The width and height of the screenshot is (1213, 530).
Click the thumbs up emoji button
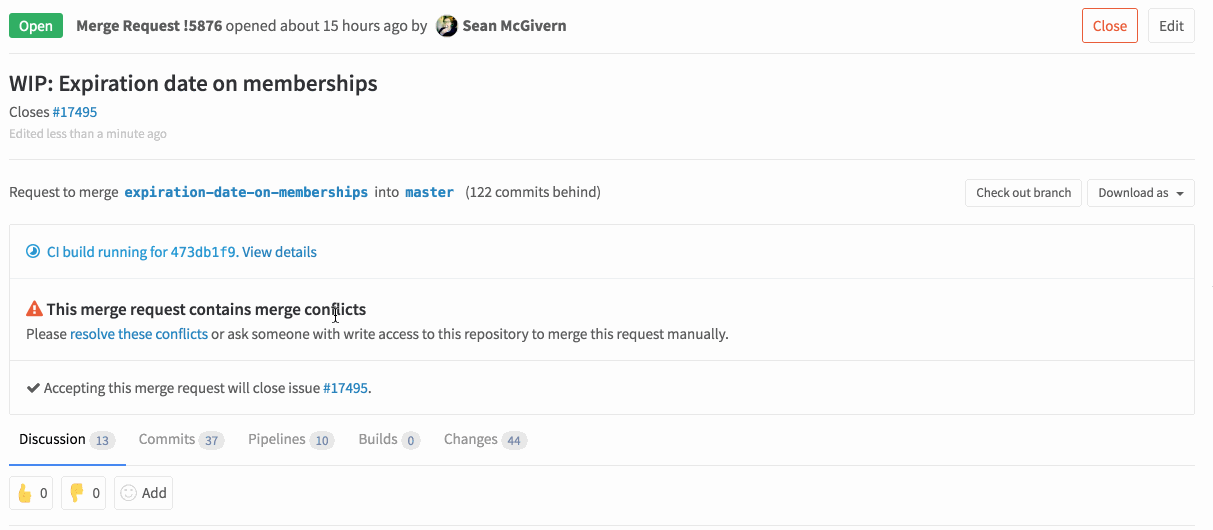pyautogui.click(x=32, y=493)
